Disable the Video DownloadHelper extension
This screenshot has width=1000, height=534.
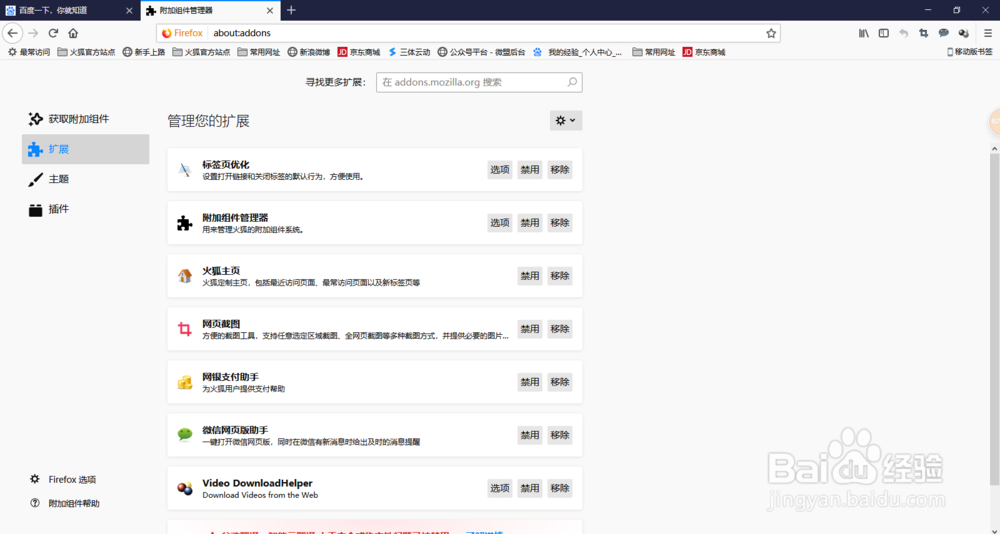(x=530, y=489)
